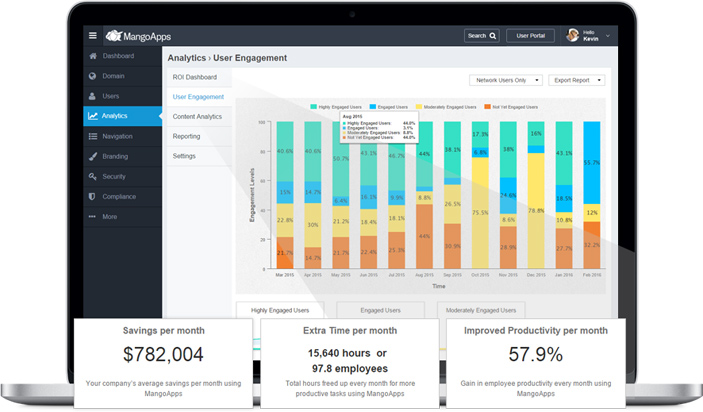This screenshot has height=412, width=703.
Task: Switch to Moderately Engaged Users tab
Action: coord(481,310)
